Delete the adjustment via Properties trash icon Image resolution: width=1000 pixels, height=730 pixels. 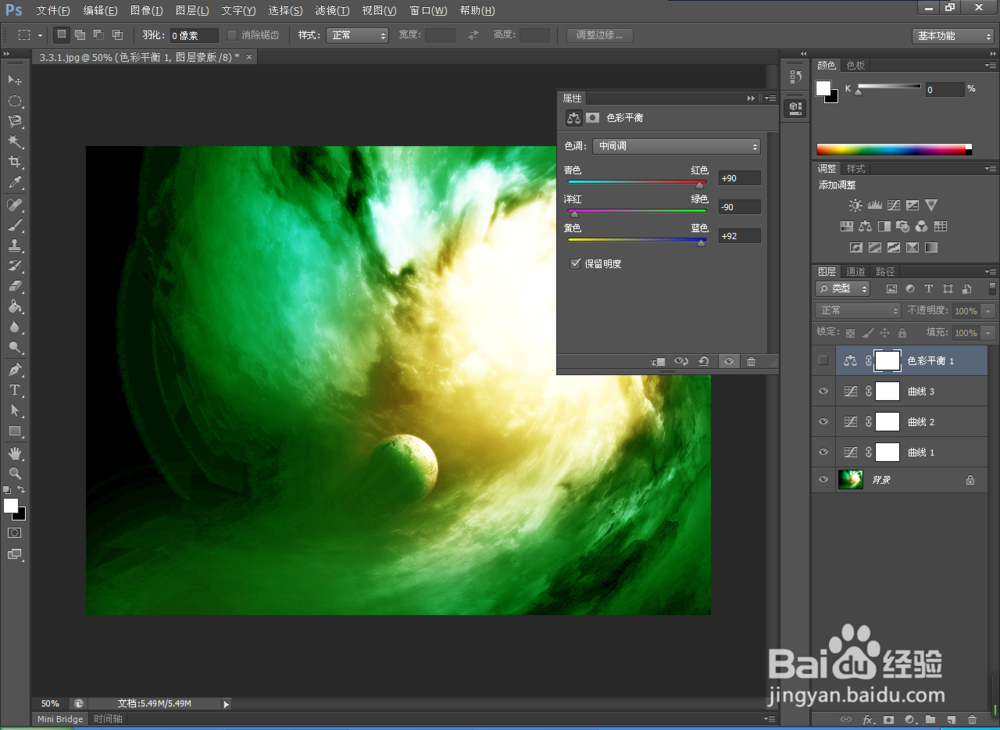(x=751, y=361)
